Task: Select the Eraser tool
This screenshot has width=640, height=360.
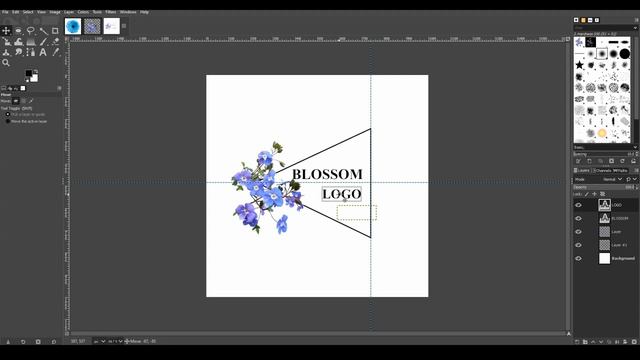Action: tap(55, 42)
